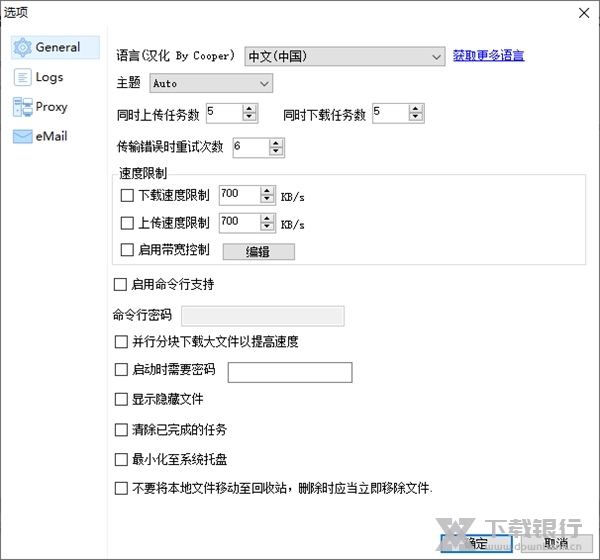The width and height of the screenshot is (600, 560).
Task: Check 最小化至系统托盘 option
Action: (x=121, y=459)
